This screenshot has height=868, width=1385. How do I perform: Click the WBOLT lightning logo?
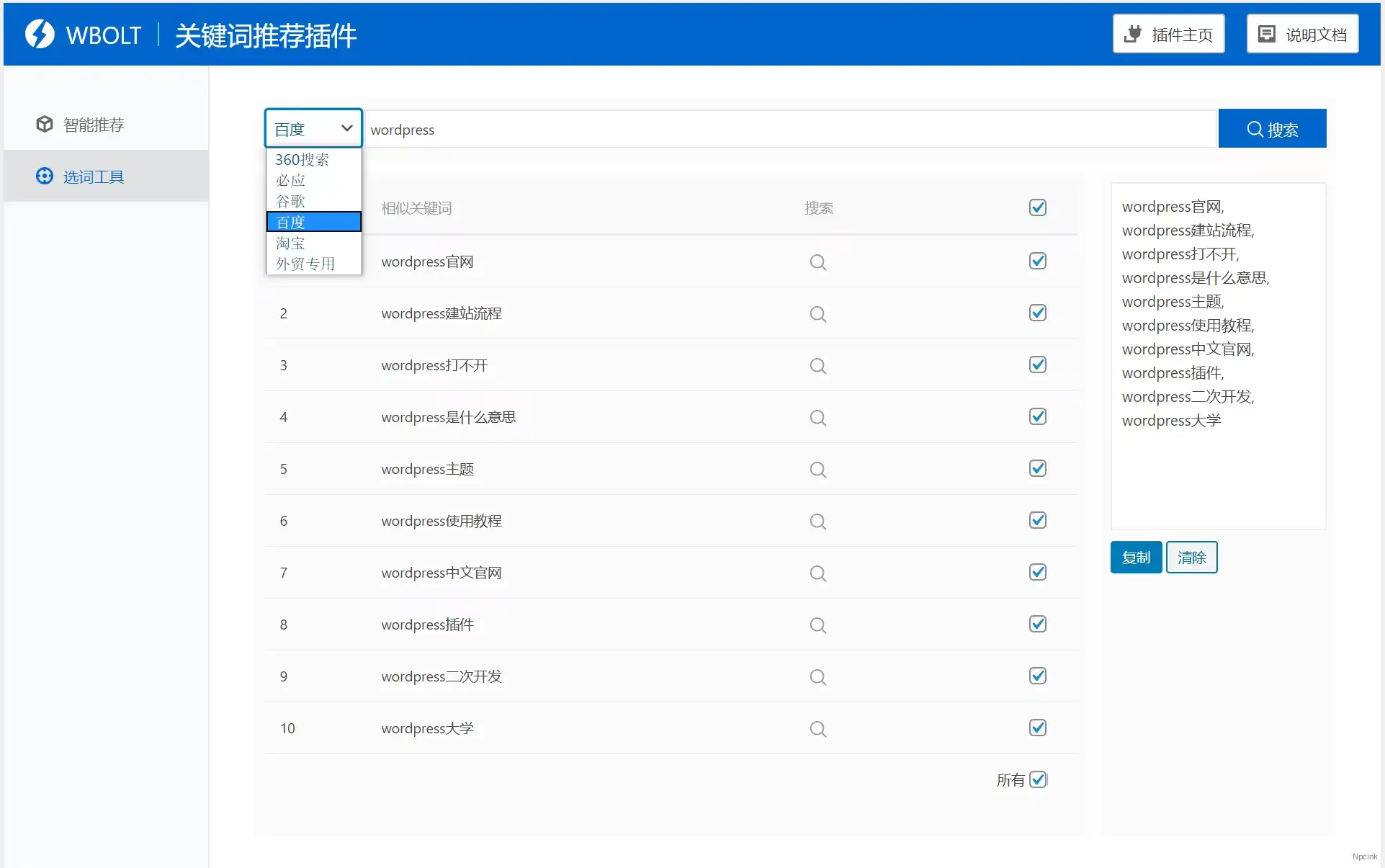(x=41, y=34)
